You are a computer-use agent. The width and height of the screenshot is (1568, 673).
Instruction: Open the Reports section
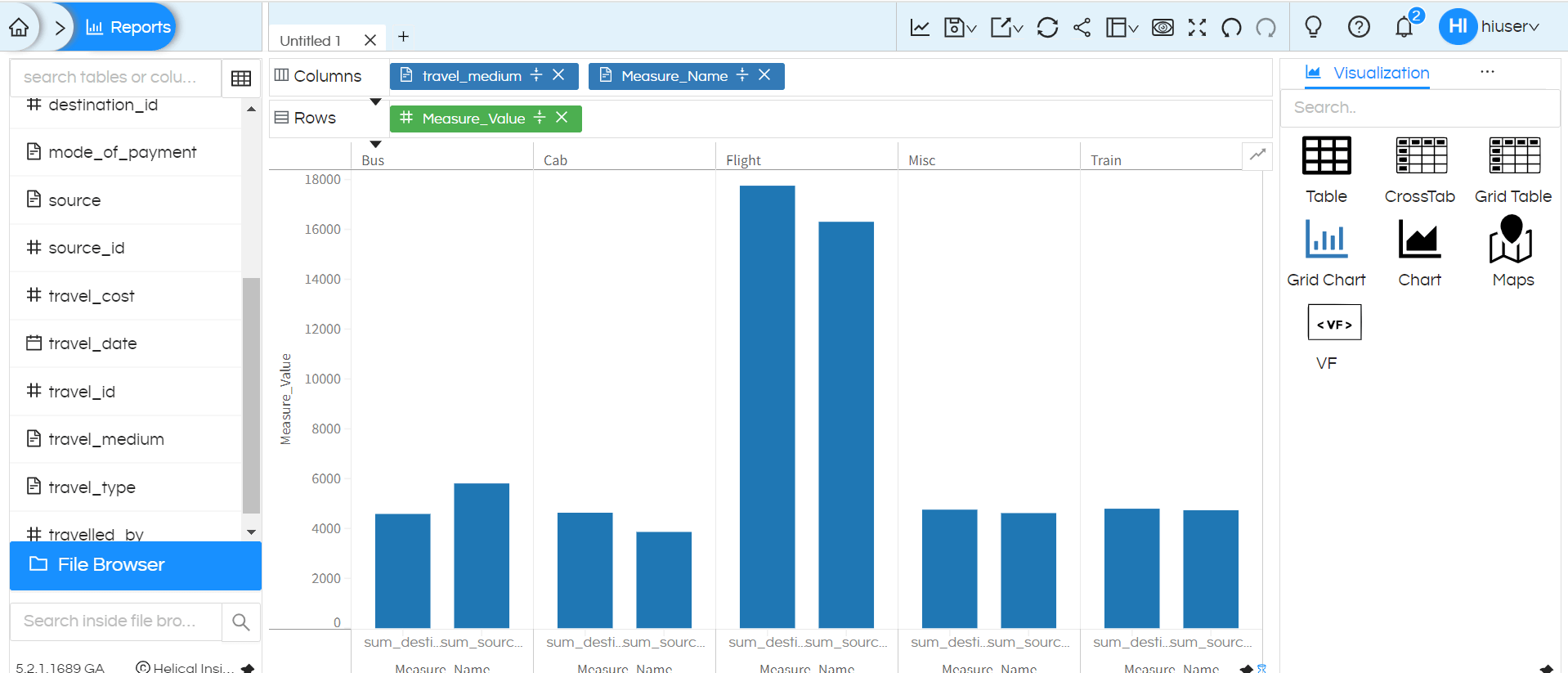click(128, 27)
